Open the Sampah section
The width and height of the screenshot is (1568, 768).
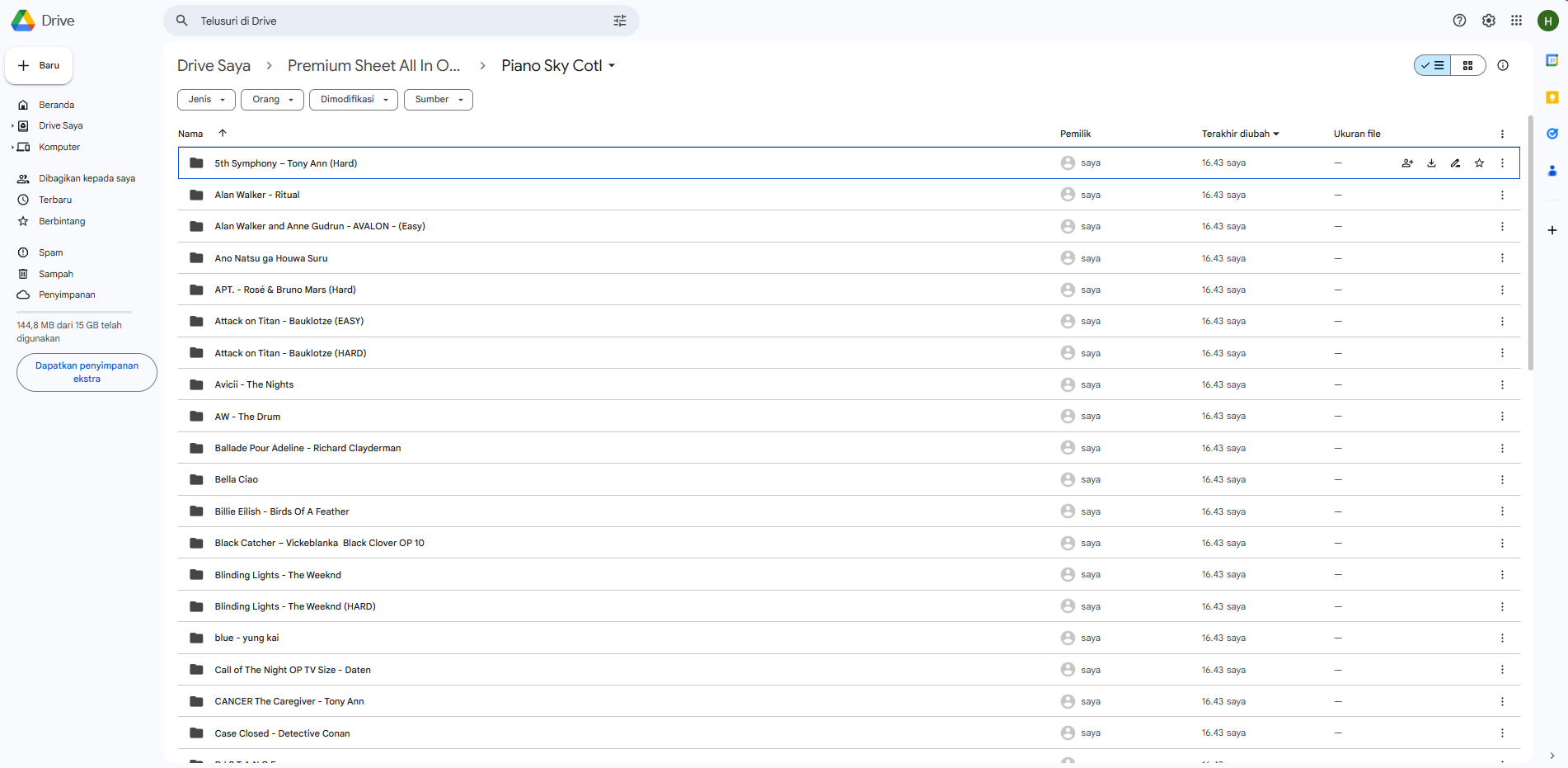pos(56,274)
